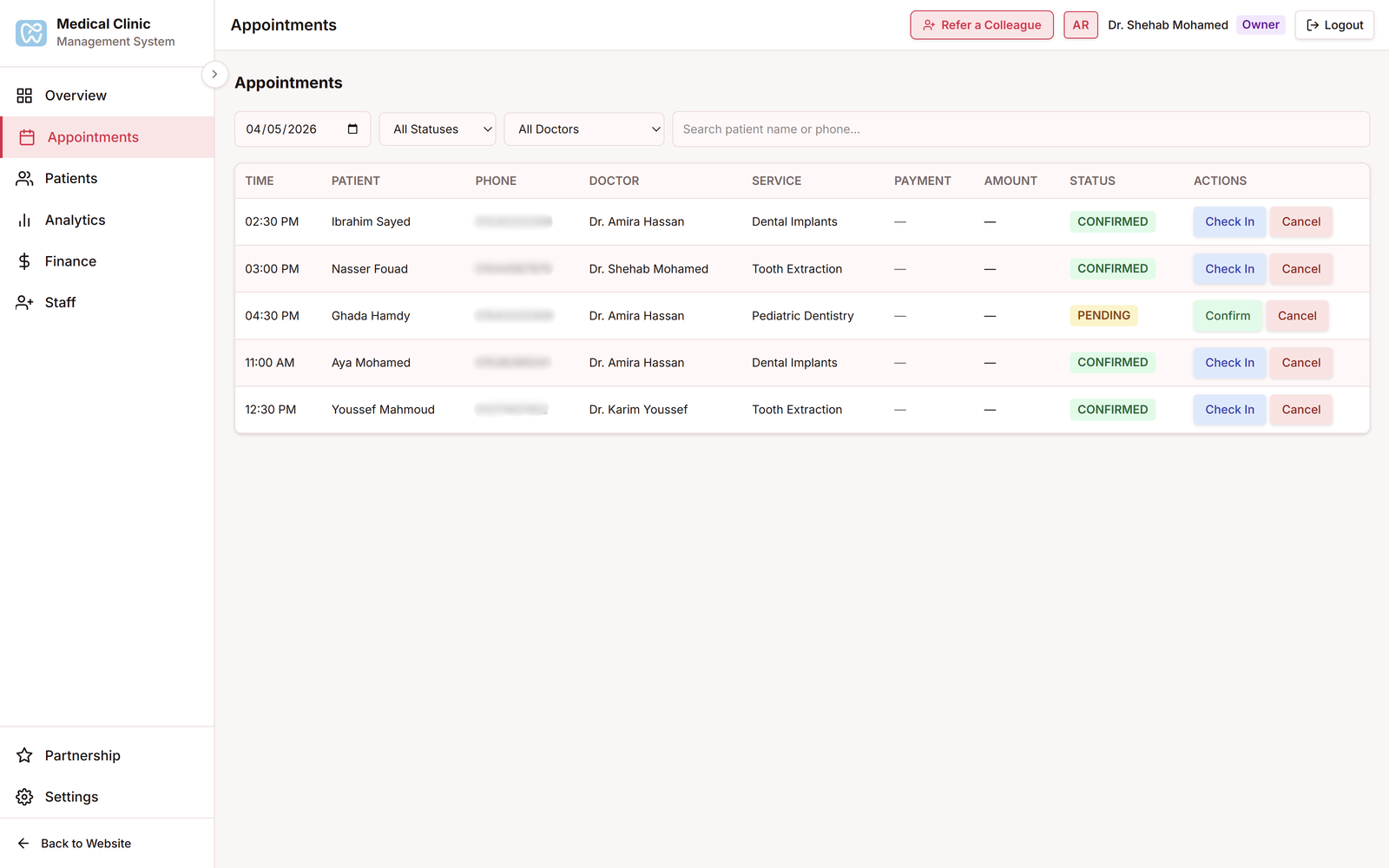The height and width of the screenshot is (868, 1389).
Task: Click Refer a Colleague button
Action: tap(981, 25)
